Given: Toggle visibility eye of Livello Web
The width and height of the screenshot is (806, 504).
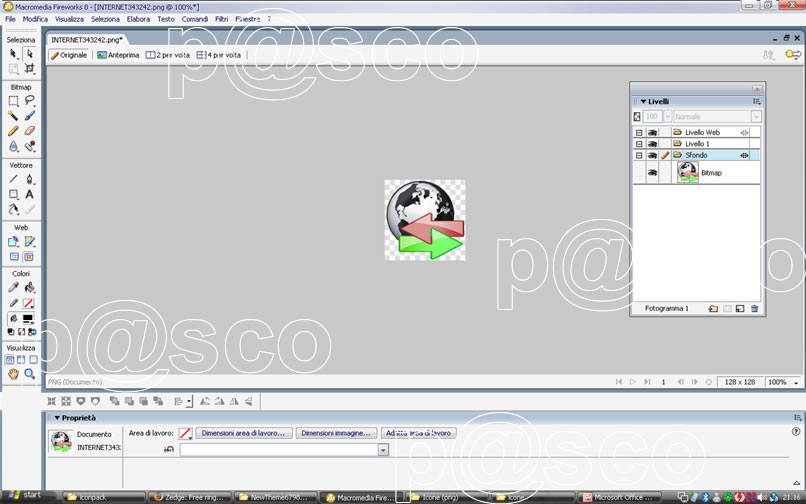Looking at the screenshot, I should coord(652,133).
